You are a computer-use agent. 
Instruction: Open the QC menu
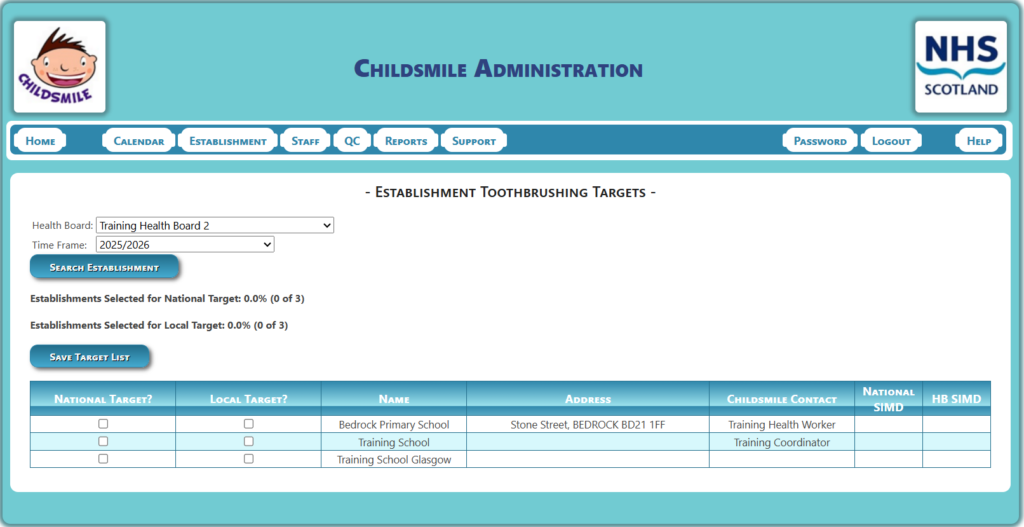(352, 141)
